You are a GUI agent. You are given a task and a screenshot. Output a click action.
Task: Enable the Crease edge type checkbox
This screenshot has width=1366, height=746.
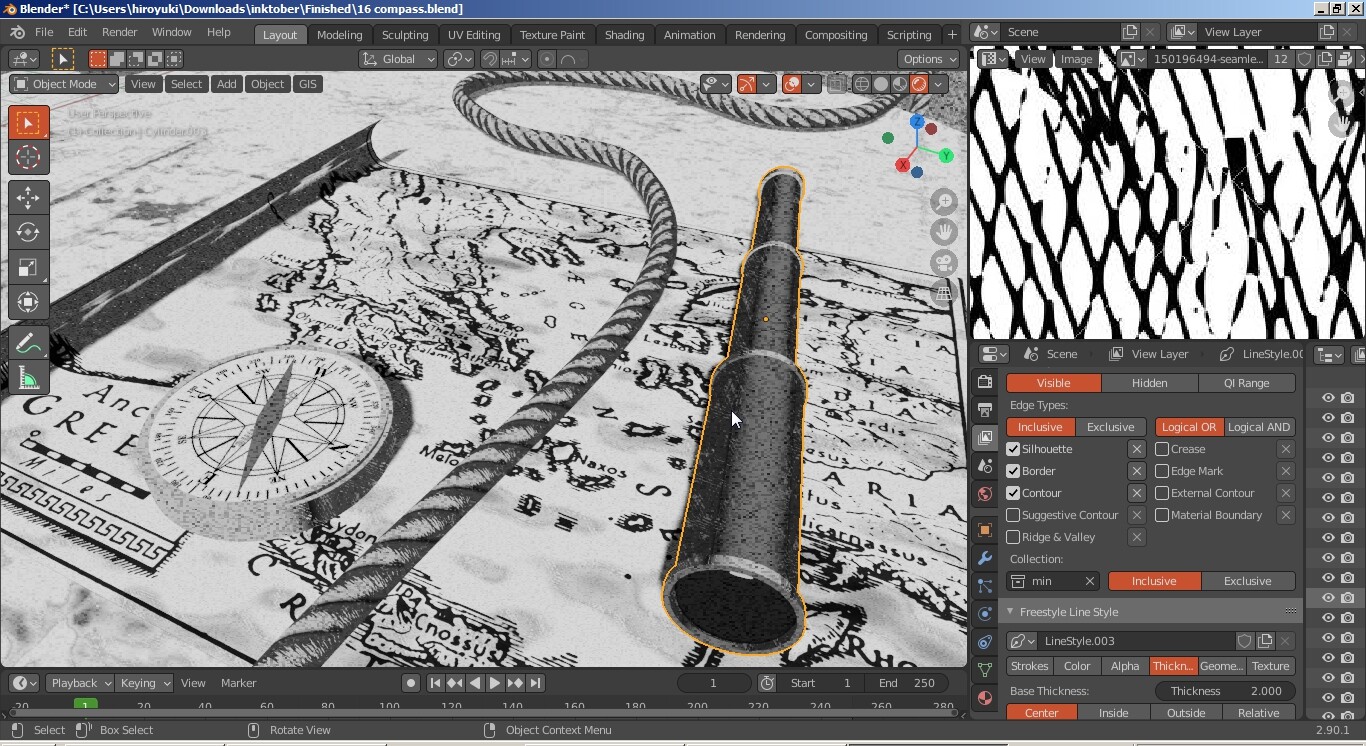1162,449
